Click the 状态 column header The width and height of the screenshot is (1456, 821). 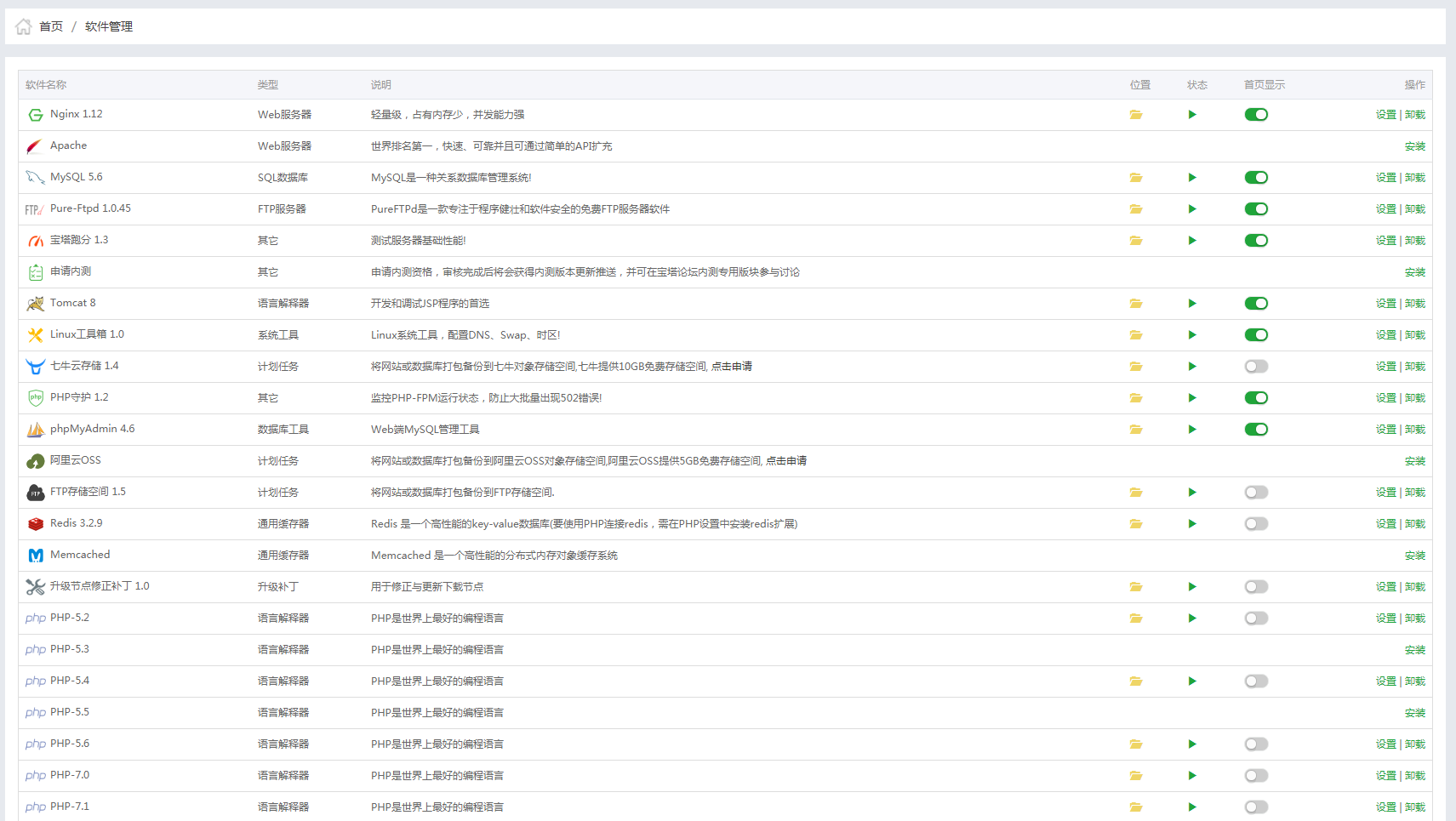click(1197, 85)
